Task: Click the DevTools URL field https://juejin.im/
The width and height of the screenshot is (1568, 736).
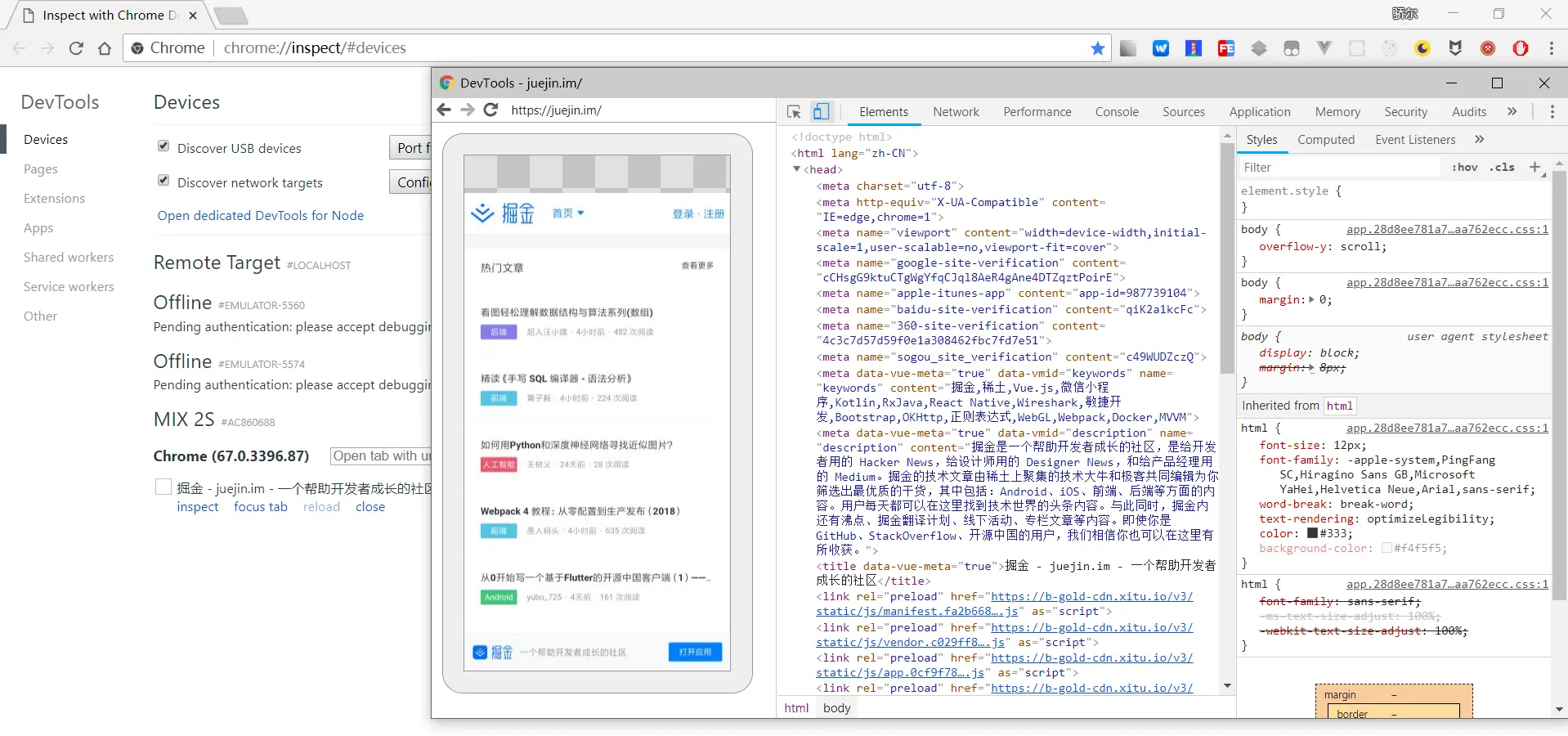Action: (556, 110)
